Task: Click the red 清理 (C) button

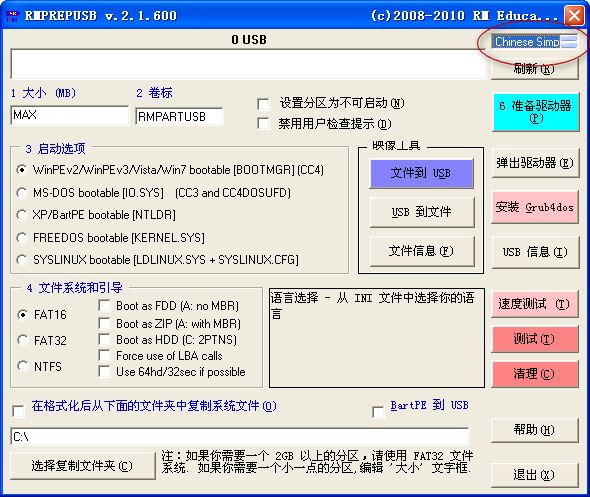Action: tap(535, 374)
